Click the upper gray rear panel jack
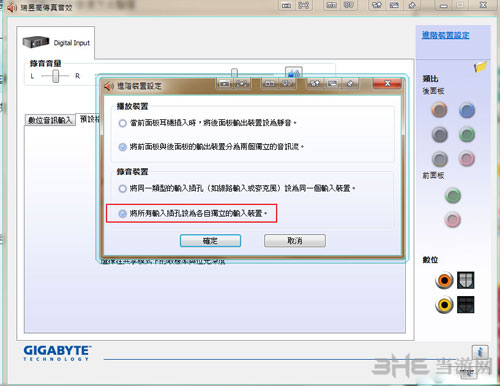This screenshot has width=500, height=386. coord(440,135)
